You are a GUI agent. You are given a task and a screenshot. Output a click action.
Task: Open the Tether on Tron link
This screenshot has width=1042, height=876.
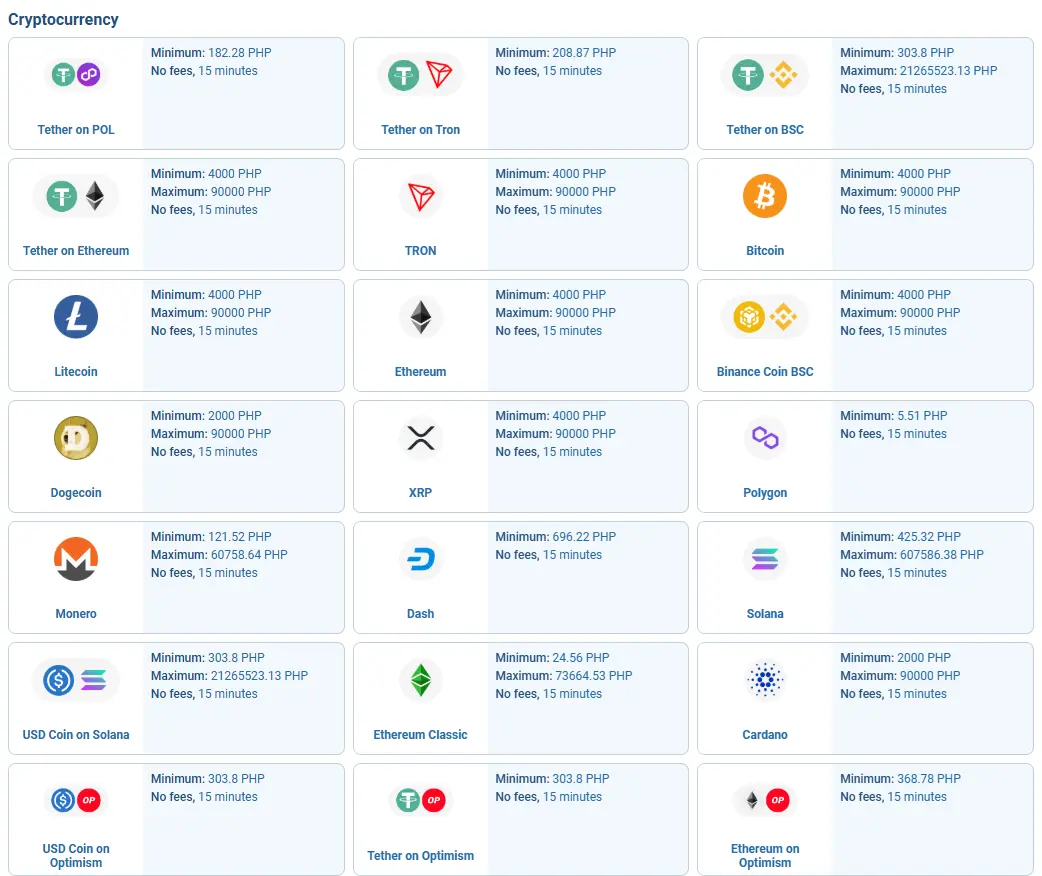420,130
